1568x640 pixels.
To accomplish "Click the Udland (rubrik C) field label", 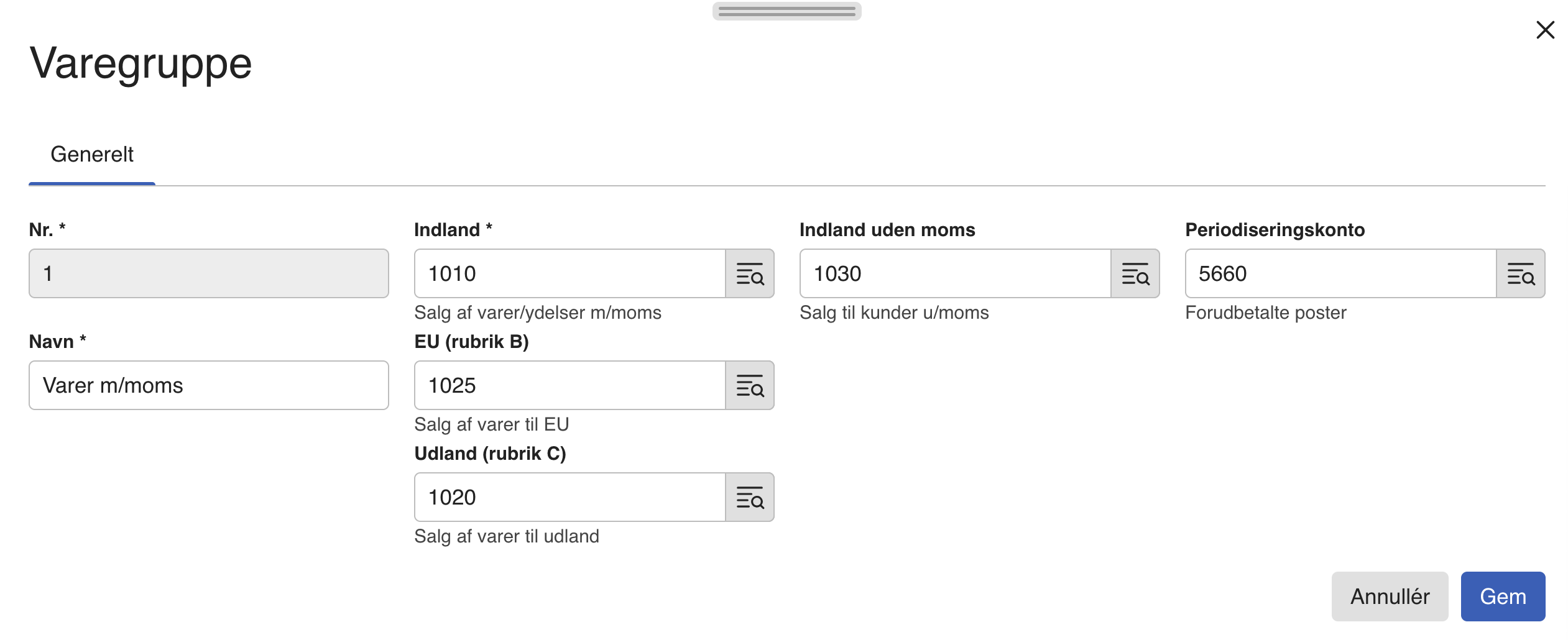I will [490, 454].
